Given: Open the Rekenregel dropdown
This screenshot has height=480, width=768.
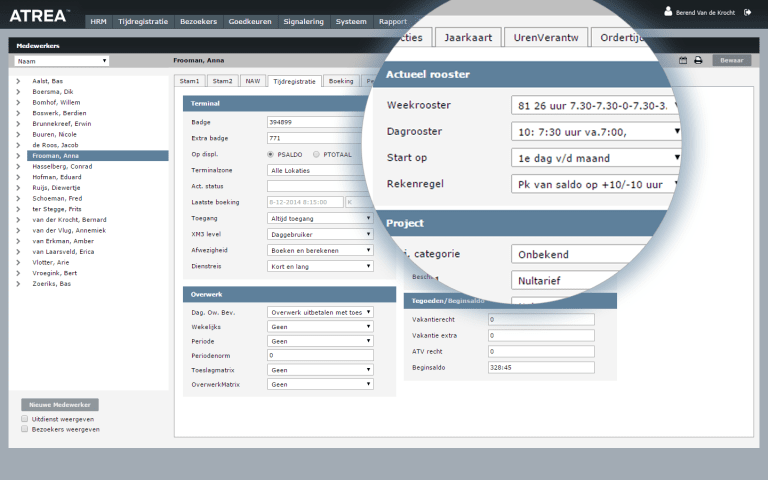Looking at the screenshot, I should (596, 184).
